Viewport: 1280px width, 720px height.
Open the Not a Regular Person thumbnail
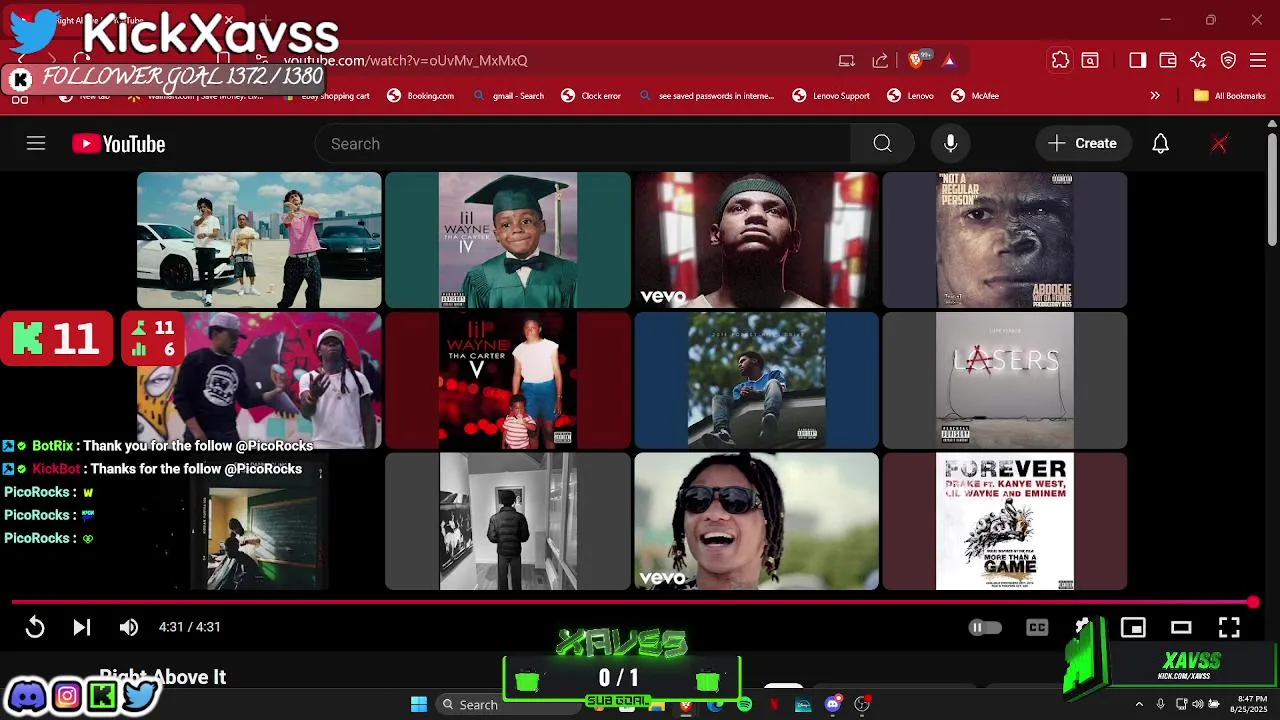[1005, 240]
